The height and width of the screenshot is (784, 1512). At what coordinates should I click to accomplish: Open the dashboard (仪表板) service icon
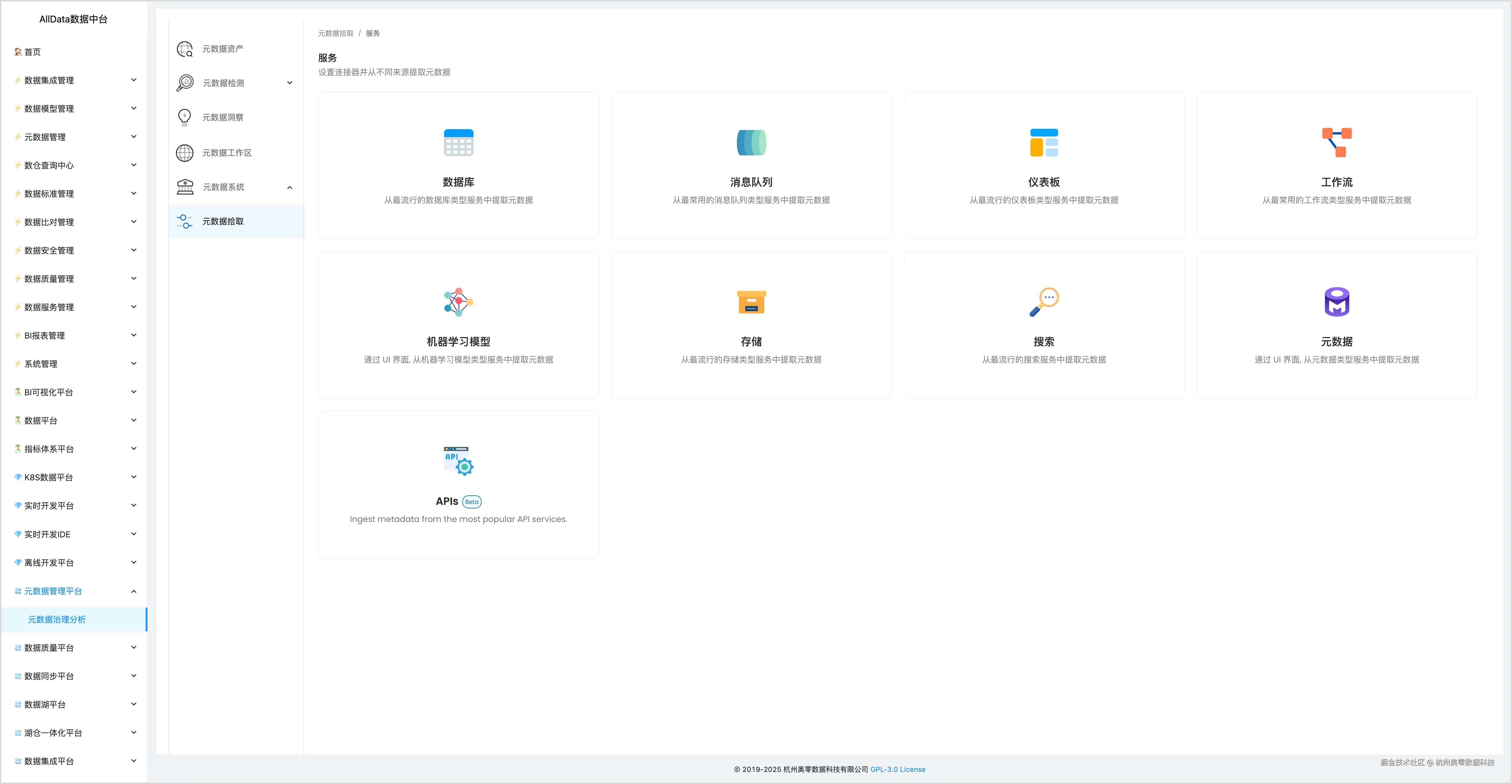1044,143
